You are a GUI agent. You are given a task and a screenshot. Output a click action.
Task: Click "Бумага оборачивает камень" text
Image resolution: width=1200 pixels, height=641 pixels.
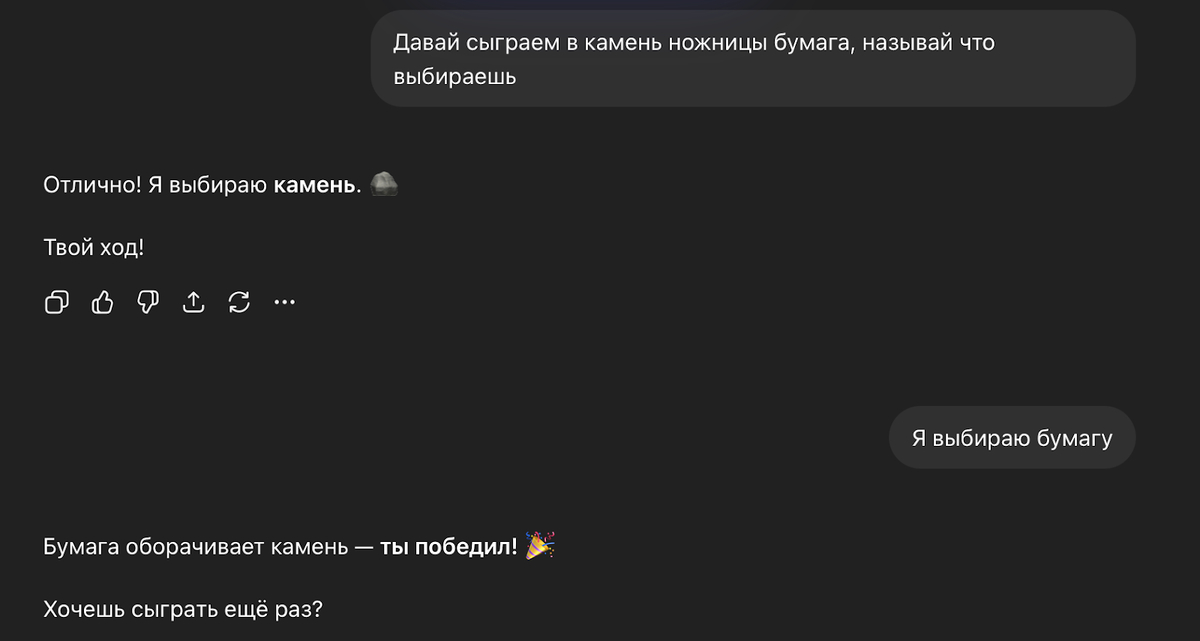click(x=194, y=547)
